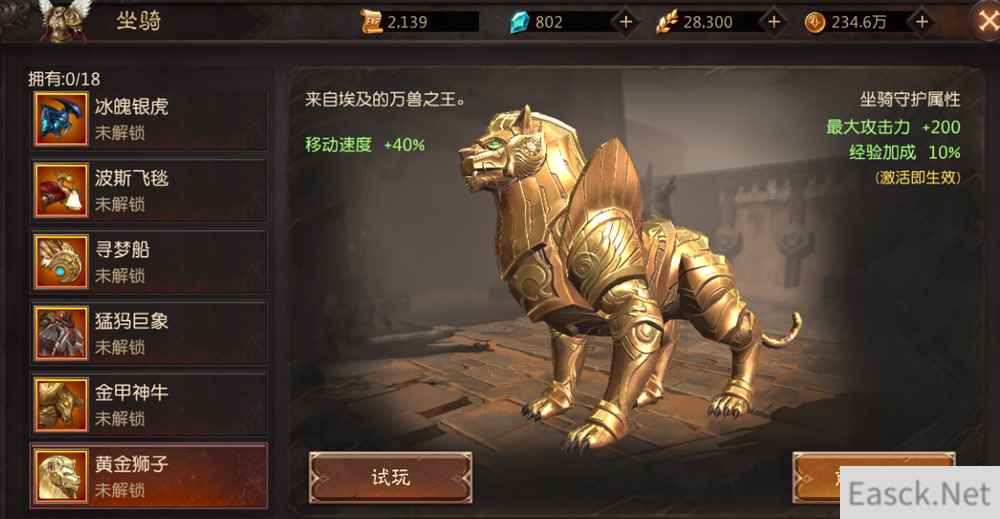
Task: Click the scroll currency icon
Action: pyautogui.click(x=371, y=22)
